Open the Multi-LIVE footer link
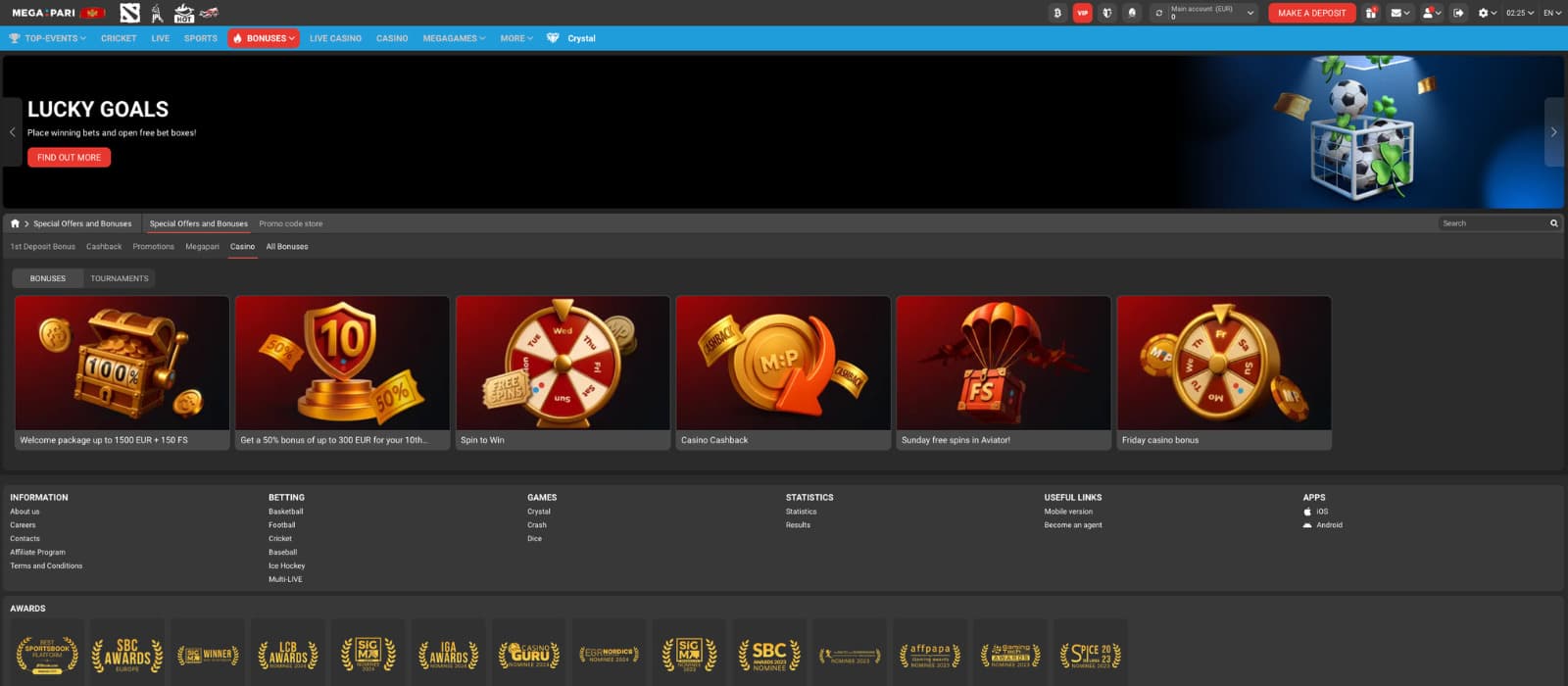This screenshot has height=686, width=1568. point(285,579)
